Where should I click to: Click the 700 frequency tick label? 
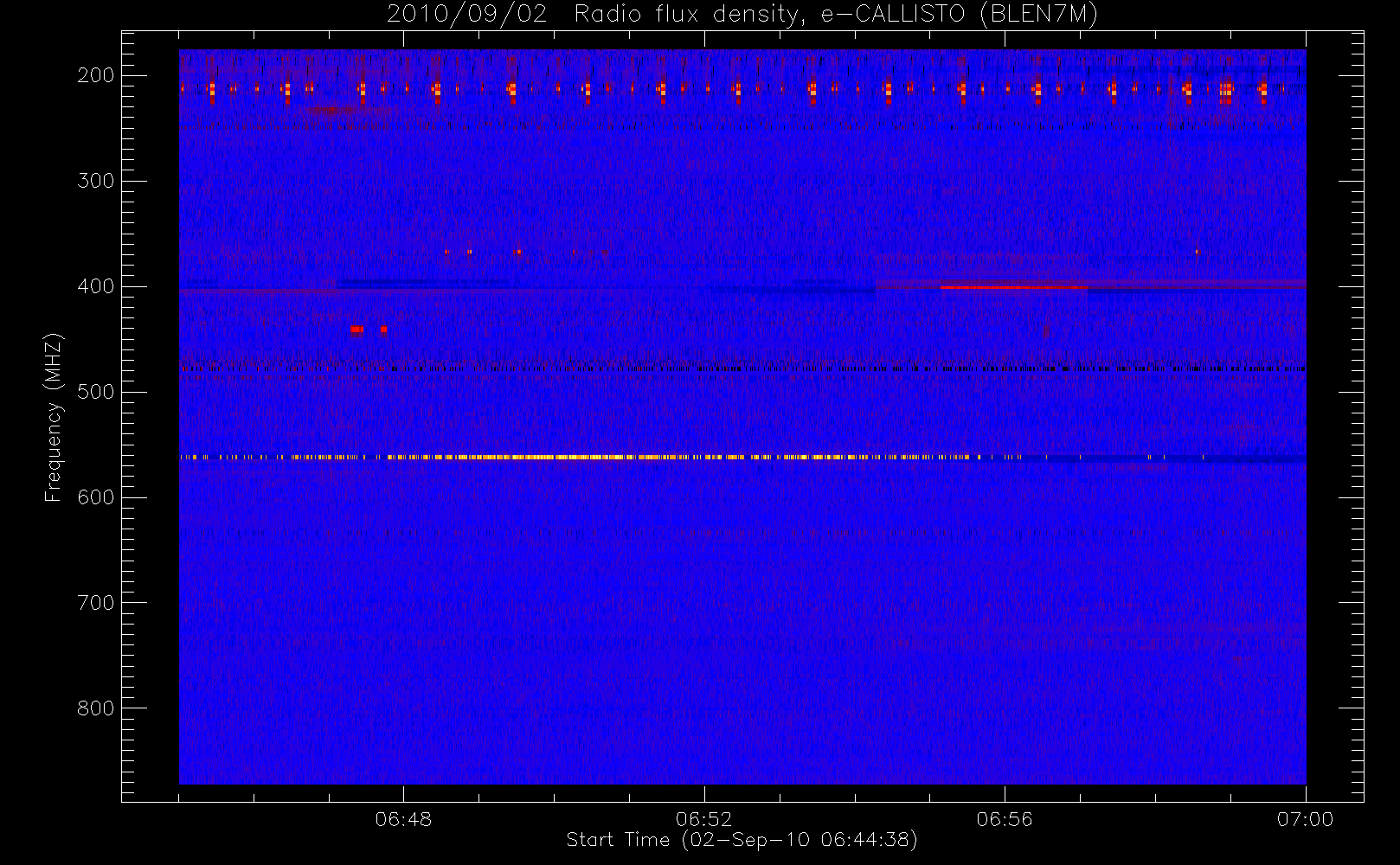pyautogui.click(x=96, y=603)
